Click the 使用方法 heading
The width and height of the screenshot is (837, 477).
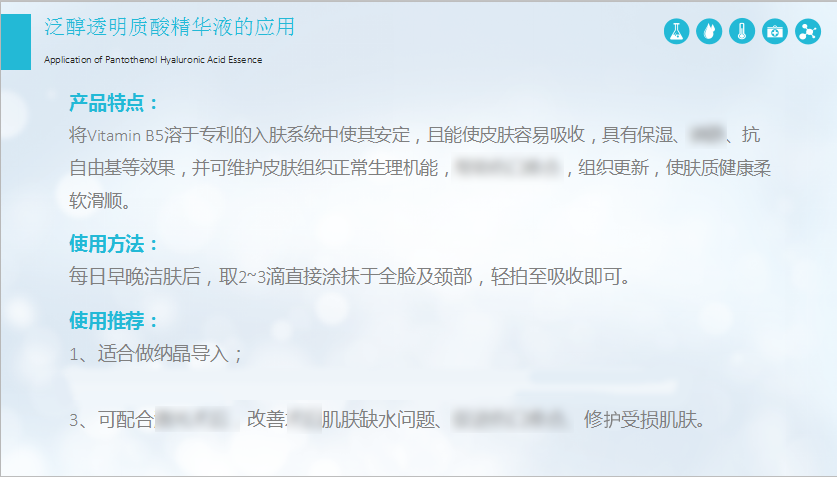tap(114, 244)
